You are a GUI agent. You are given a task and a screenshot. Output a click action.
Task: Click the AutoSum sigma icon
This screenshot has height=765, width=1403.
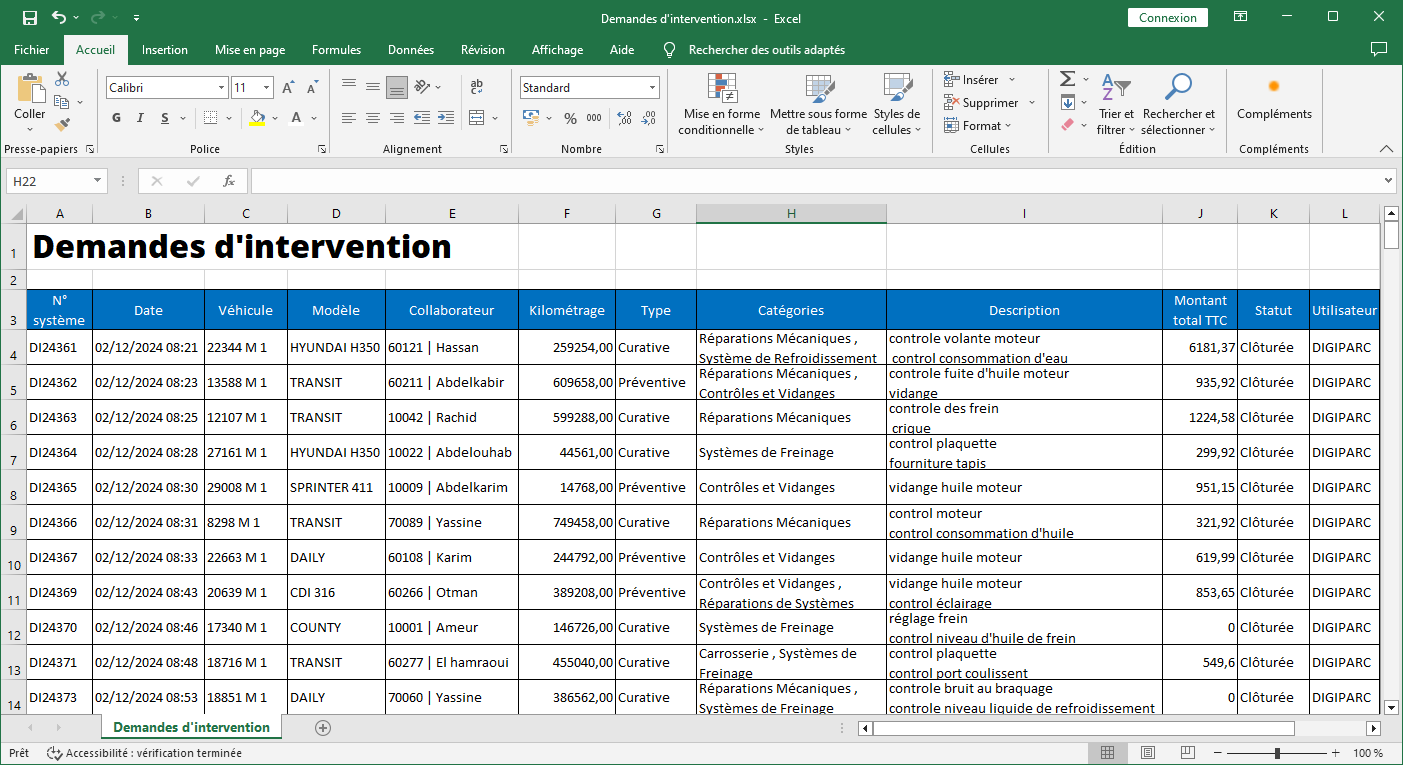point(1067,79)
